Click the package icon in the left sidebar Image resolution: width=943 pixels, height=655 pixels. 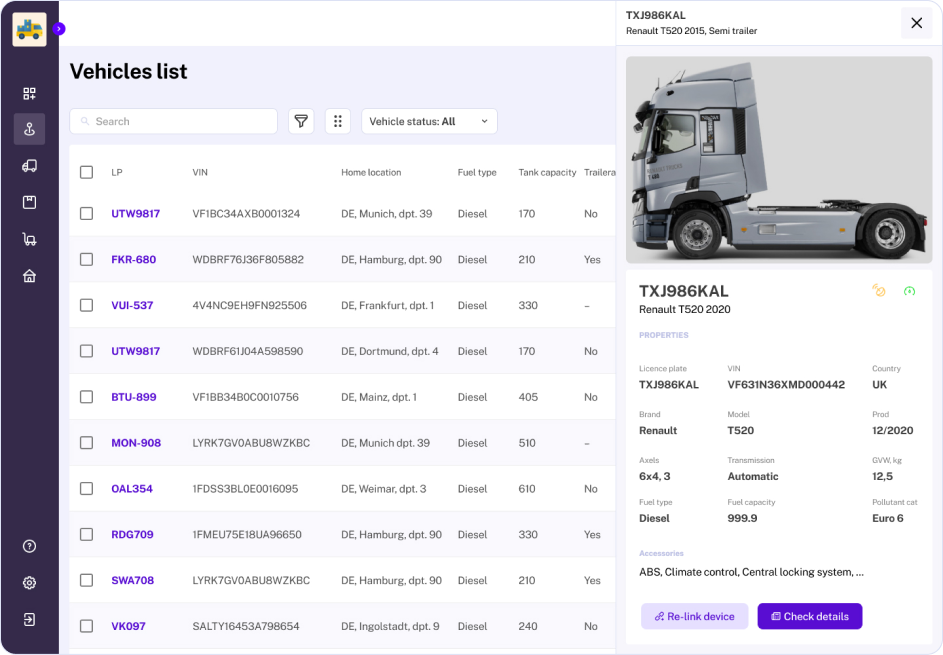click(x=29, y=201)
